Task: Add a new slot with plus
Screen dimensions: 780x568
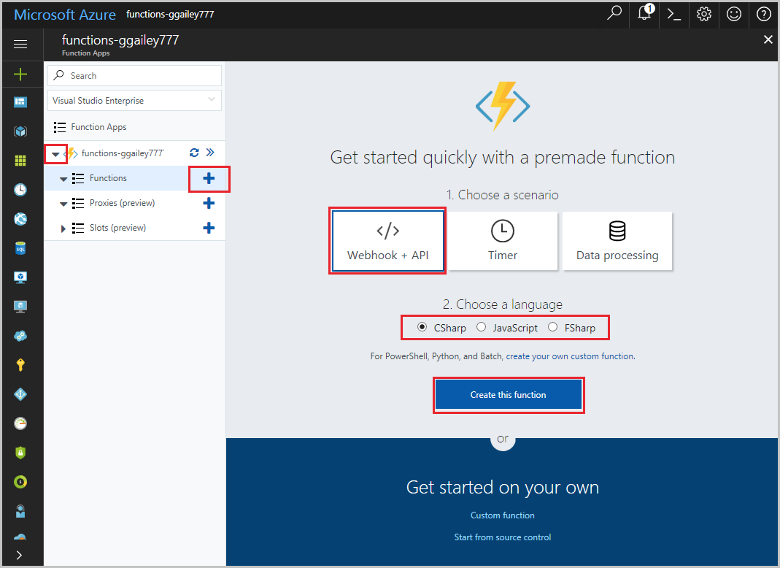Action: (209, 228)
